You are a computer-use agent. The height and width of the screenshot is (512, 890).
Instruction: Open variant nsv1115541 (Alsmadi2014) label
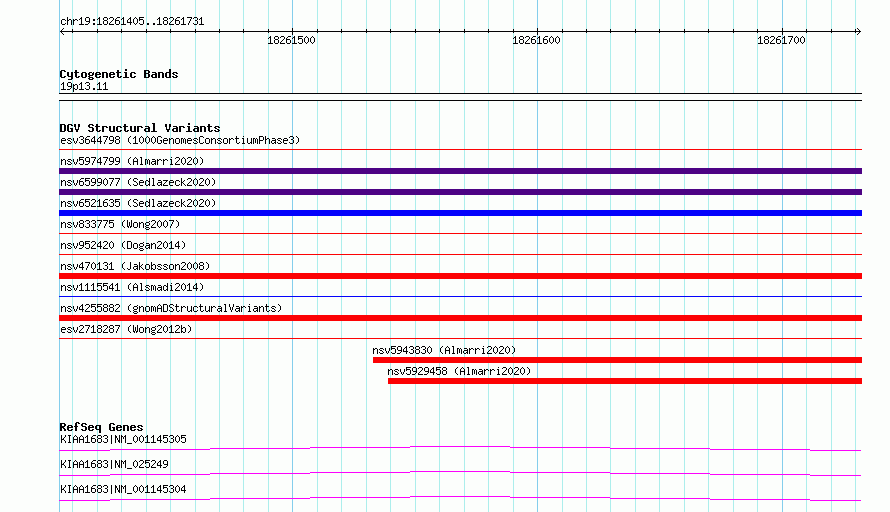(132, 287)
